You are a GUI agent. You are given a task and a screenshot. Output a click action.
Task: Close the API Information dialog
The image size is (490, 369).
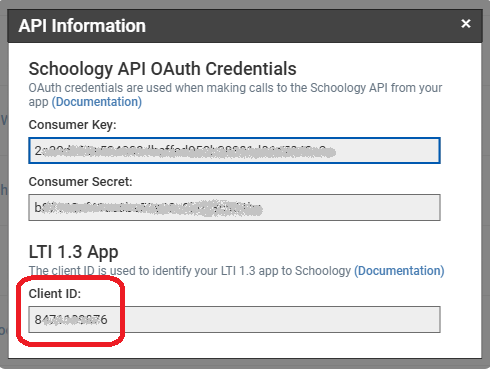point(466,24)
